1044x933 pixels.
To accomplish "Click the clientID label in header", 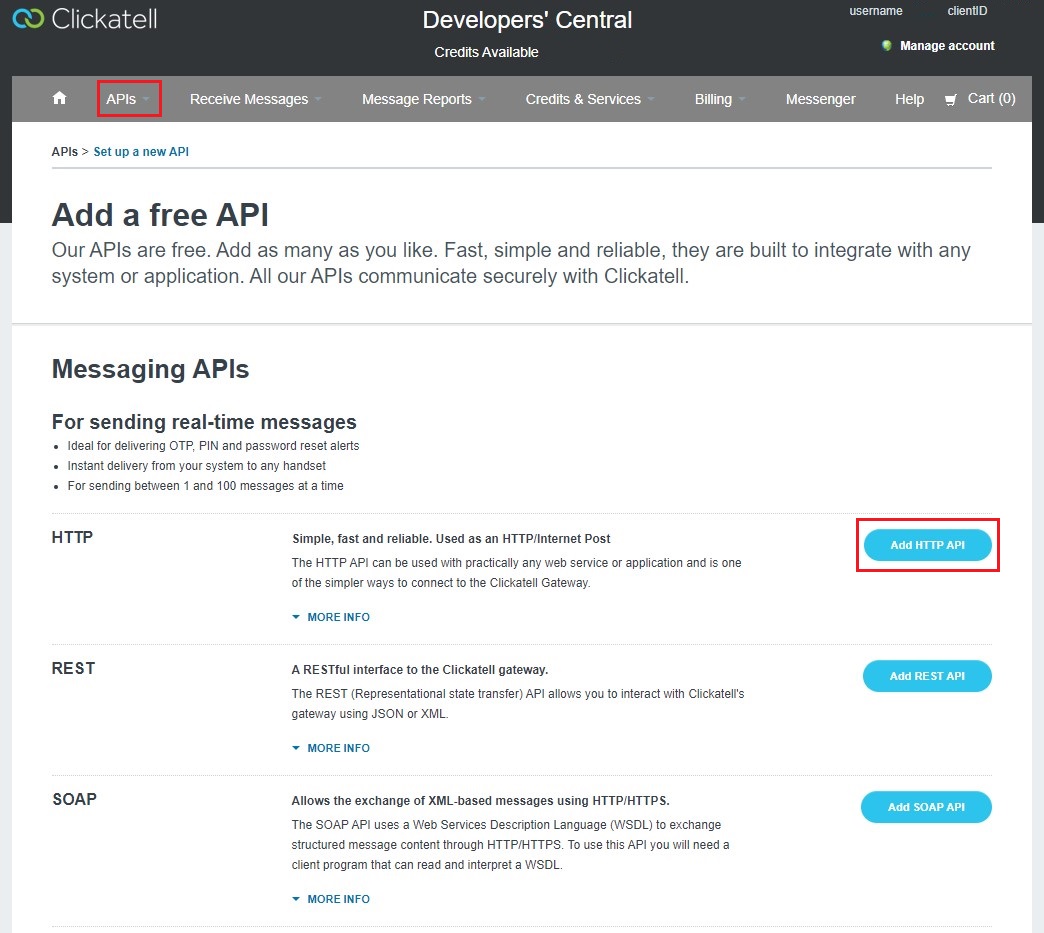I will pos(967,11).
